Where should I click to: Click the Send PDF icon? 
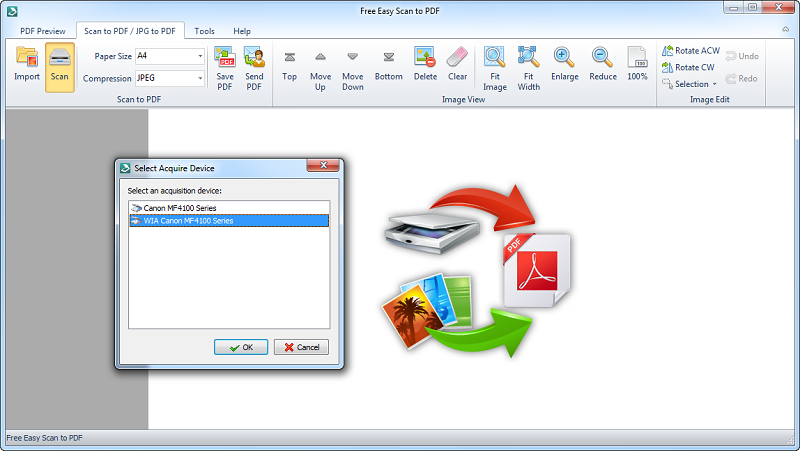(x=254, y=67)
